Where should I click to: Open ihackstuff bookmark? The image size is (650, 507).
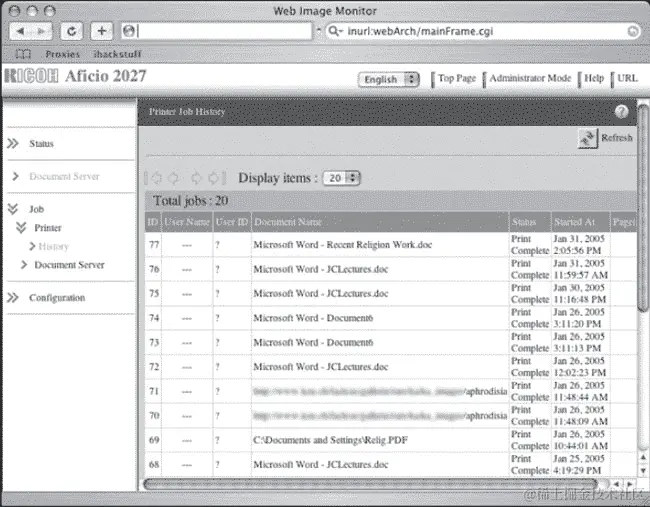[x=117, y=54]
